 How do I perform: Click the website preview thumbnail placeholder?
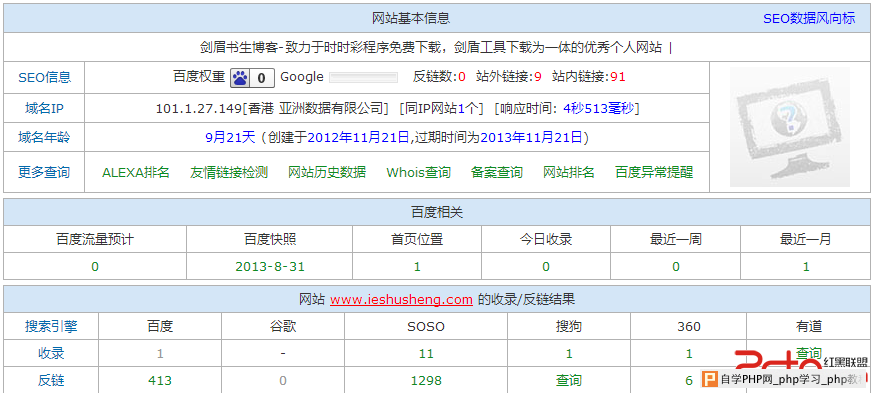point(789,127)
